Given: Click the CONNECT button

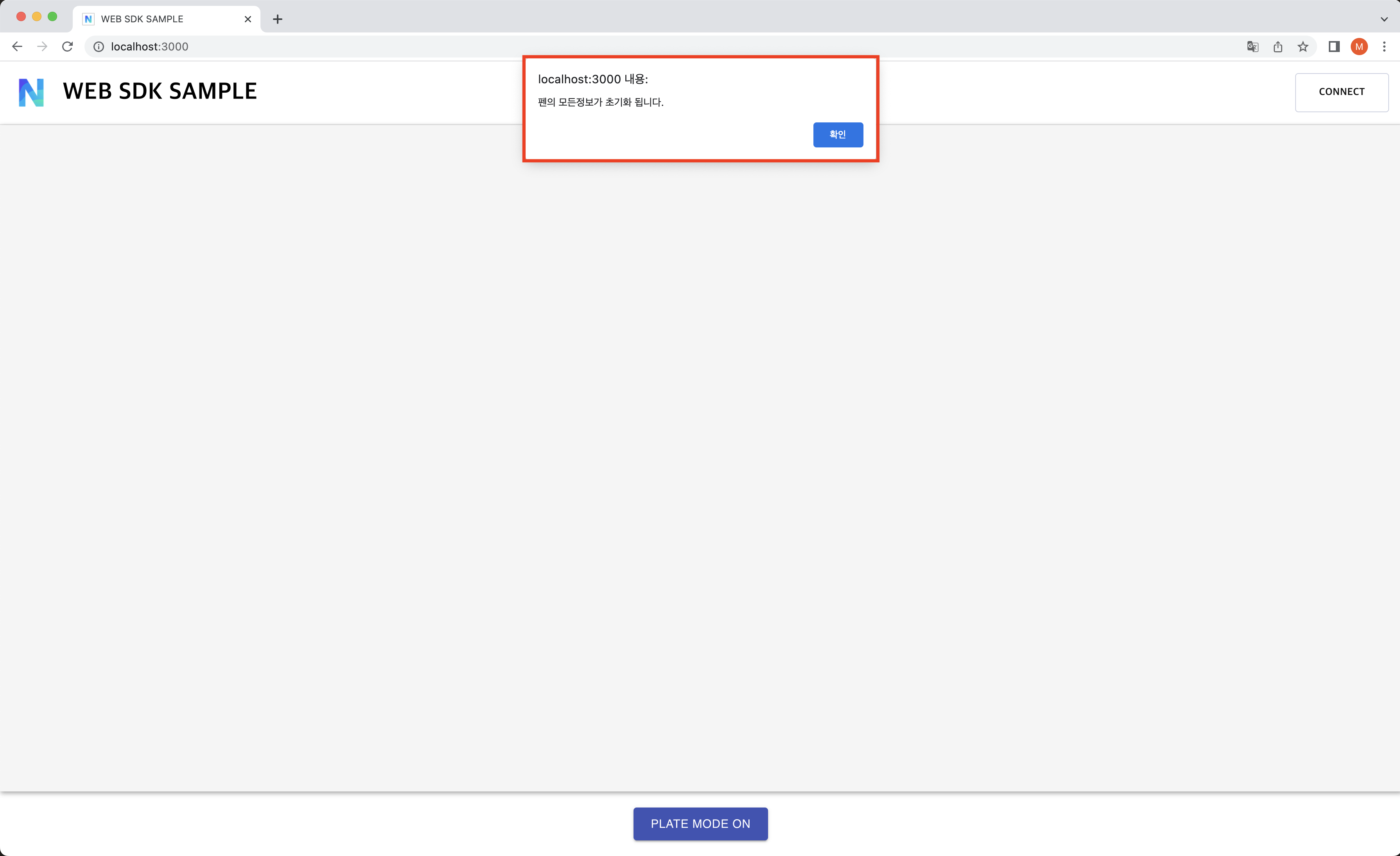Looking at the screenshot, I should pos(1341,92).
